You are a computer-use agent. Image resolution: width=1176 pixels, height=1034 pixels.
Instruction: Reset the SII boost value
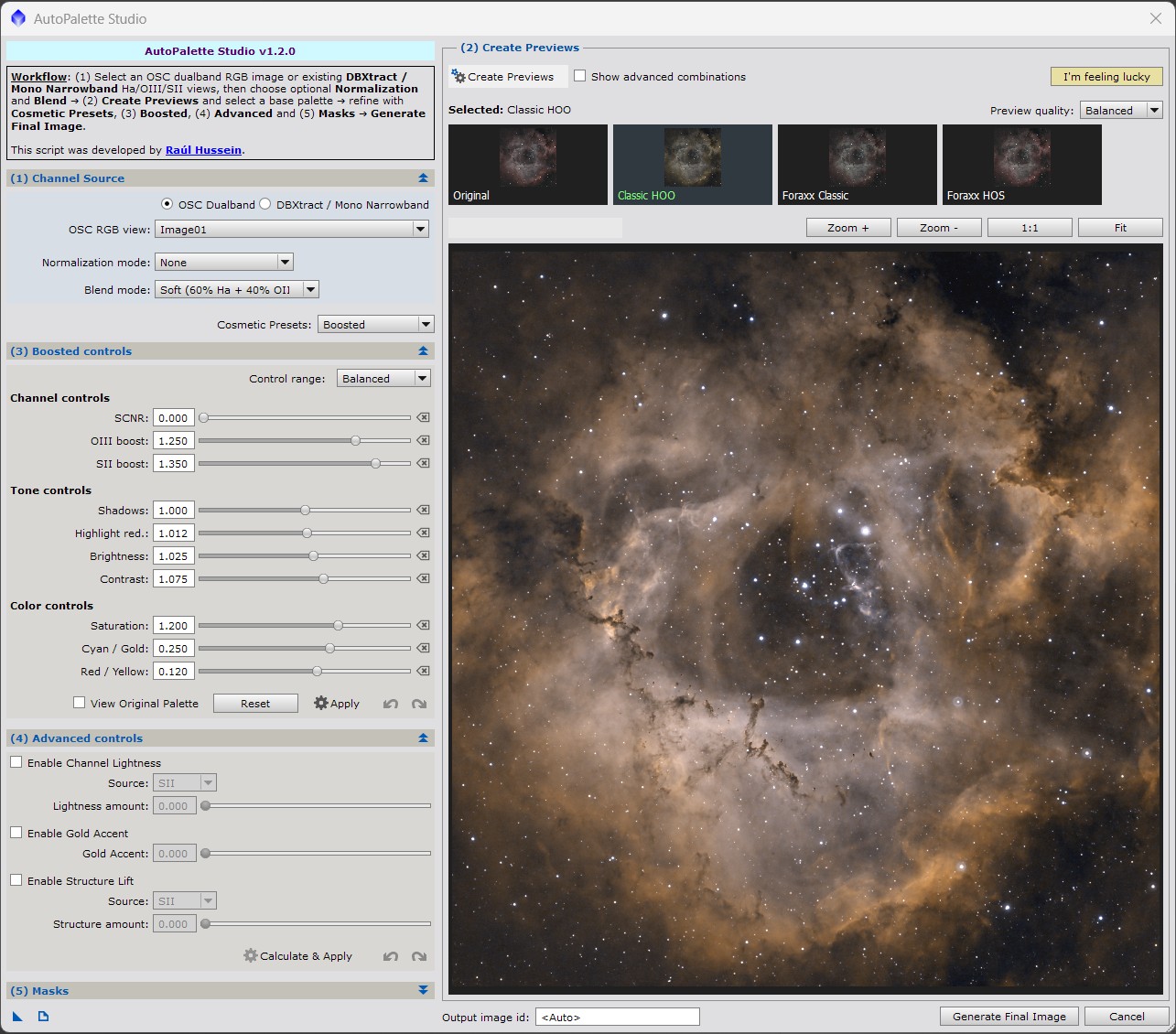click(x=423, y=463)
